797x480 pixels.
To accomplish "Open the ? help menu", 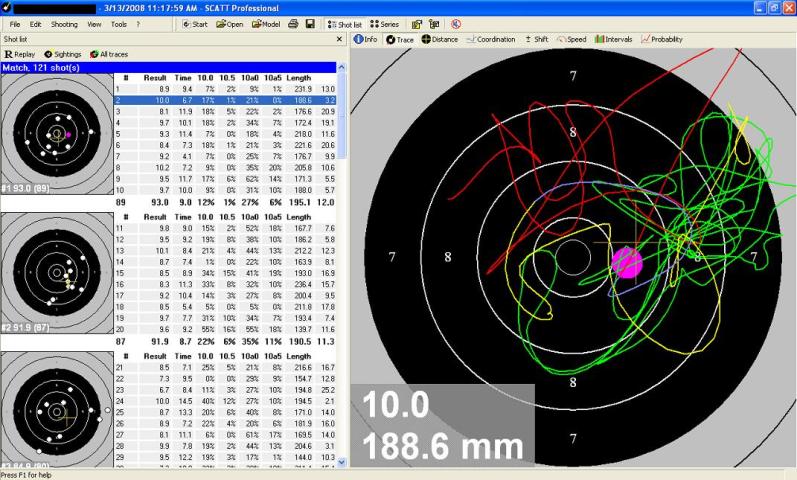I will pos(138,24).
